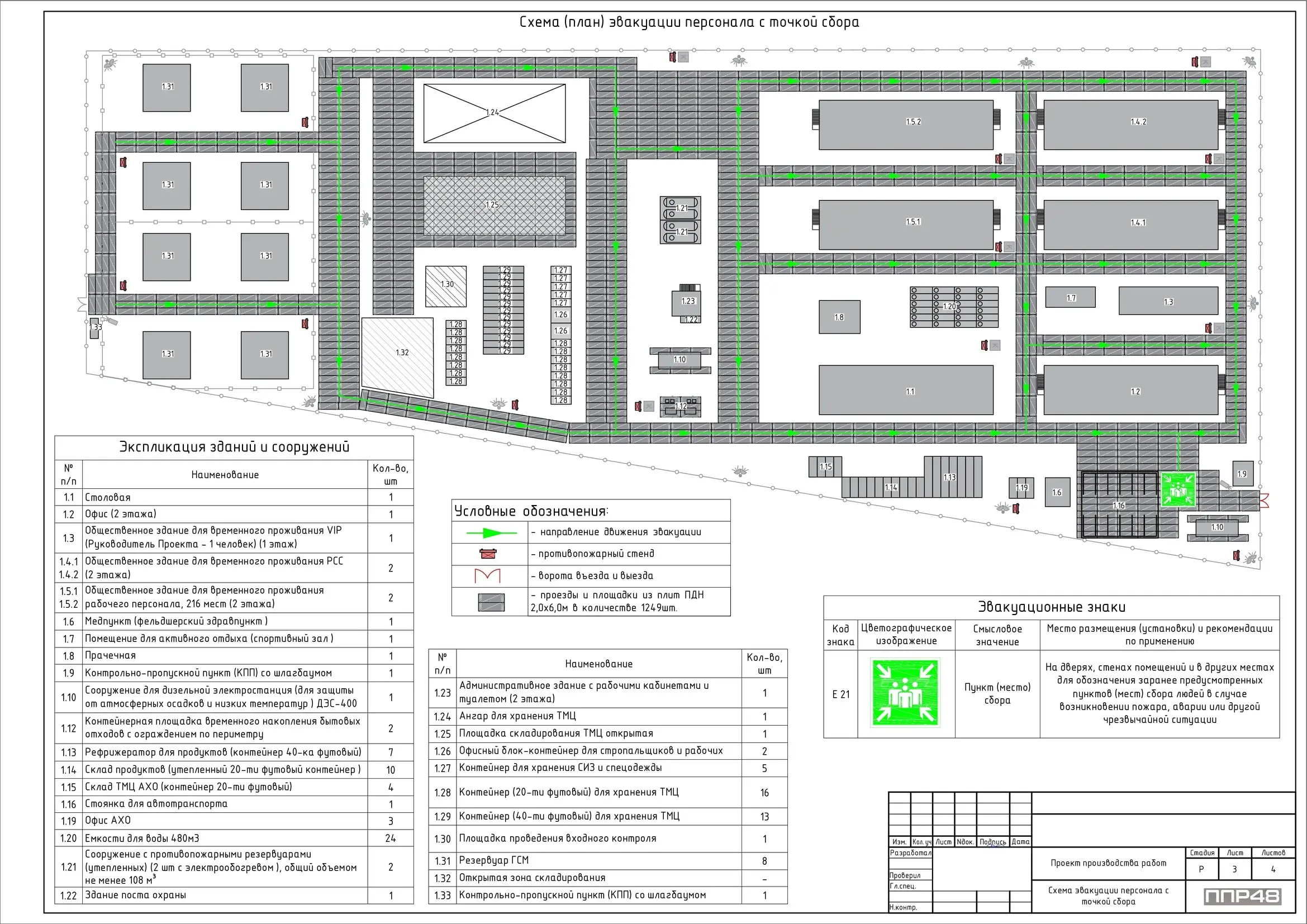Pick the gray ПДН slab swatch in the legend
This screenshot has height=924, width=1307.
pos(491,603)
